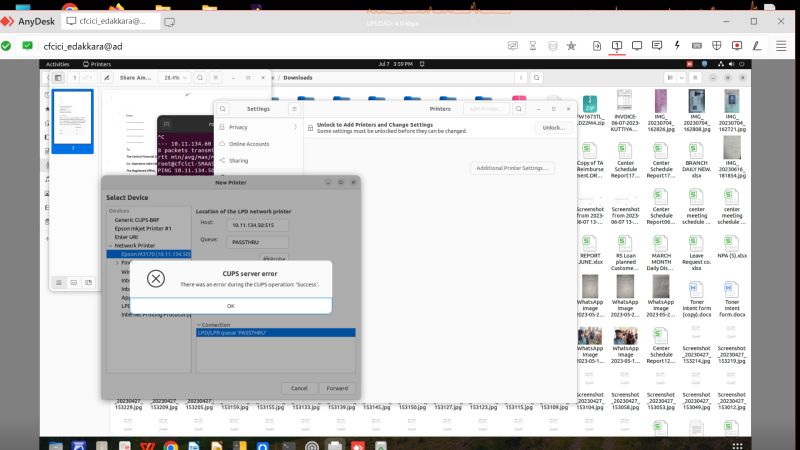Click the remote network icon in top bar
The width and height of the screenshot is (800, 450).
(720, 64)
